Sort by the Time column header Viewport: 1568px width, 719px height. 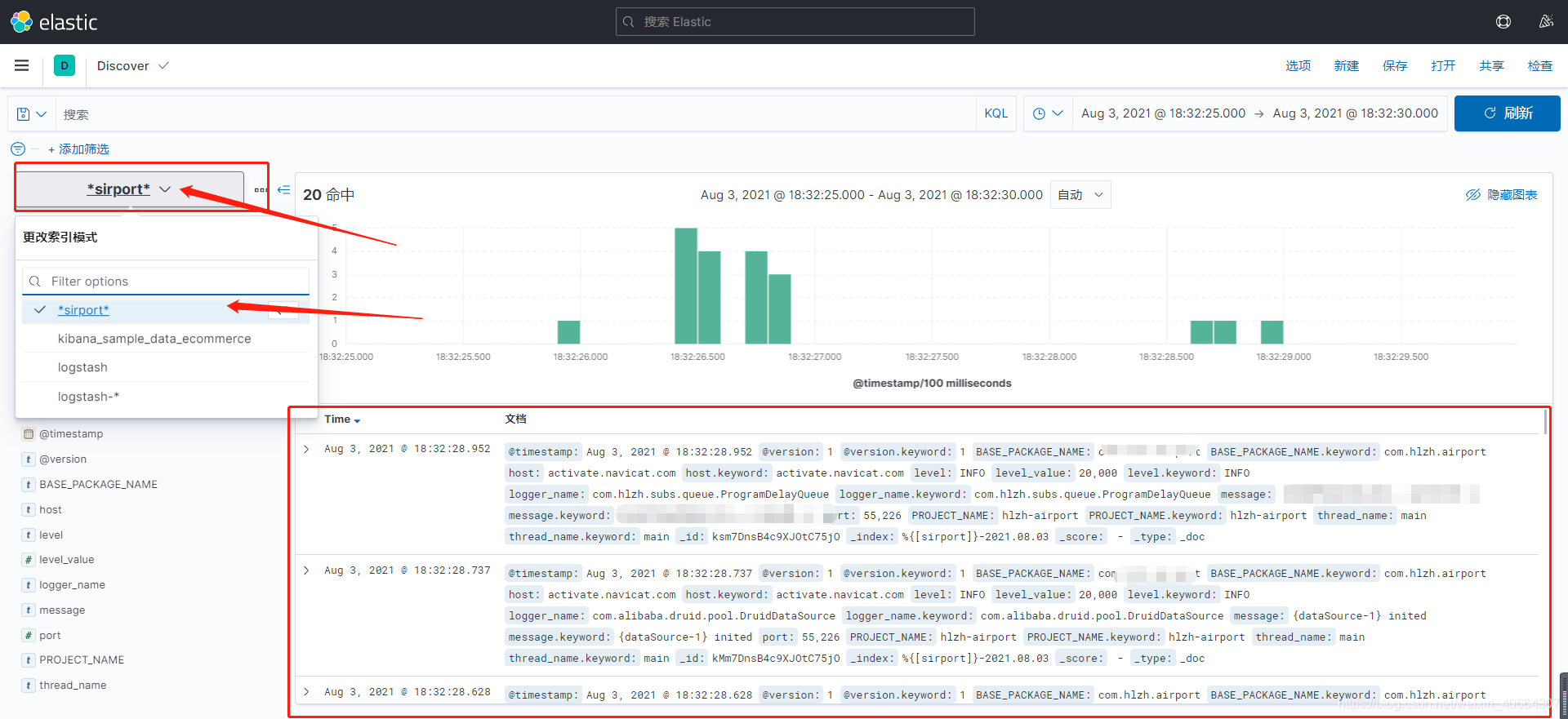(342, 419)
